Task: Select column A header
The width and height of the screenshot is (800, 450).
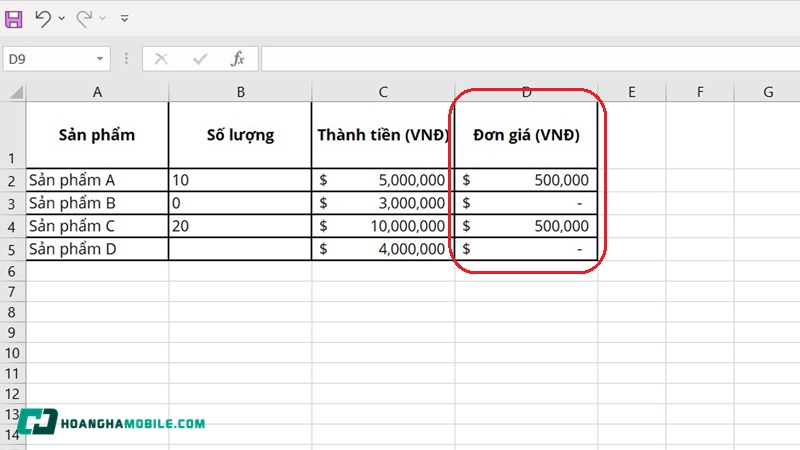Action: coord(97,92)
